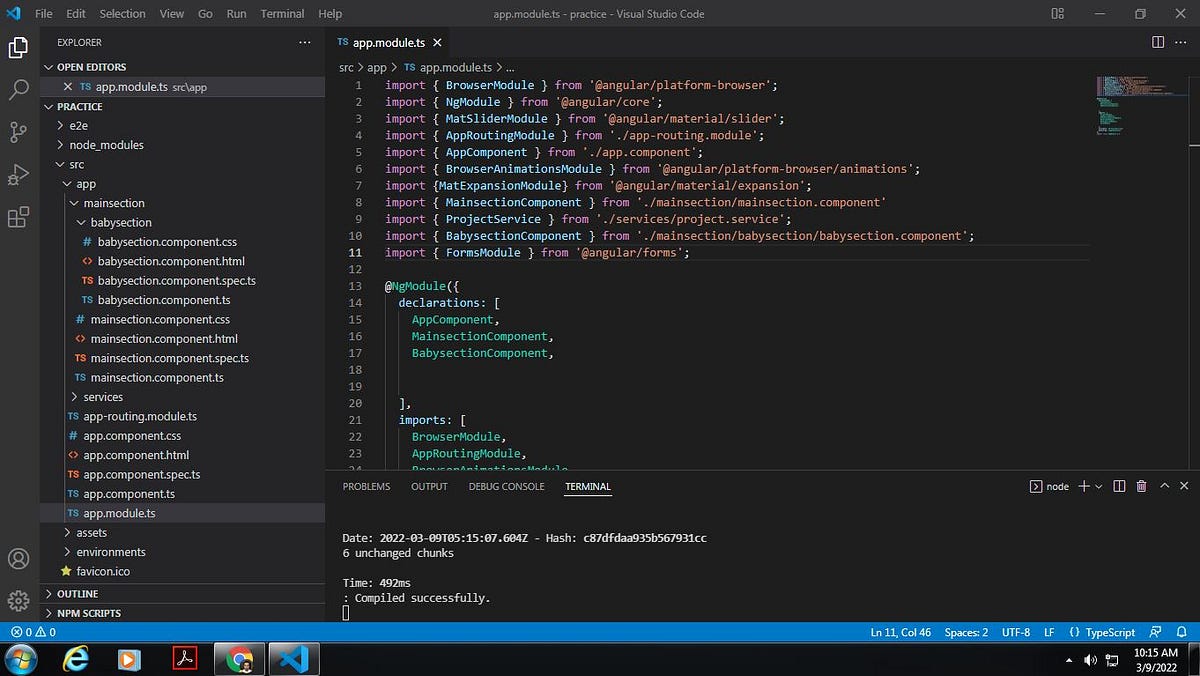Close app.module.ts in Open Editors list
The height and width of the screenshot is (676, 1200).
click(x=68, y=87)
